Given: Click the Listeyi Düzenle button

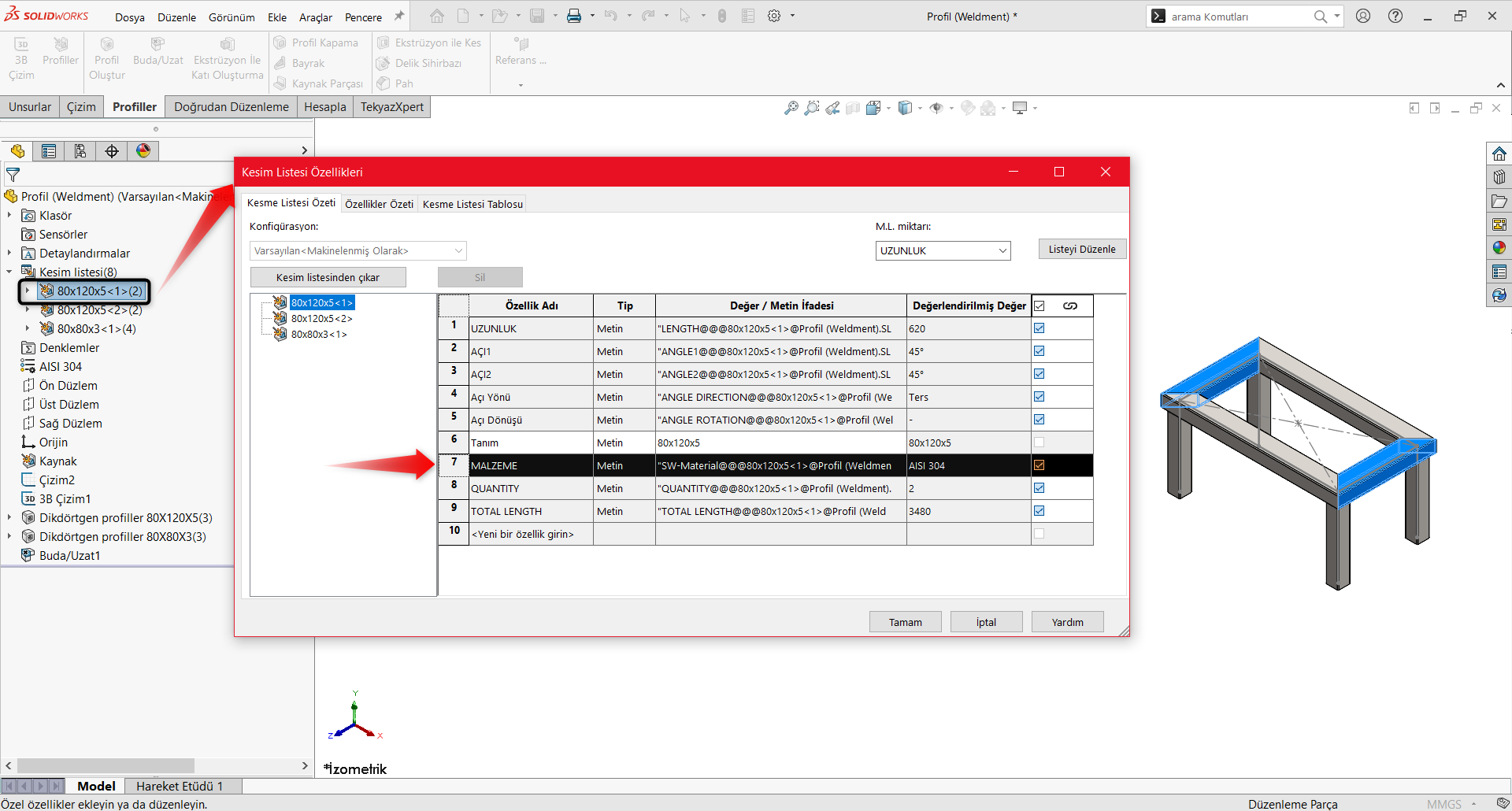Looking at the screenshot, I should click(x=1082, y=249).
